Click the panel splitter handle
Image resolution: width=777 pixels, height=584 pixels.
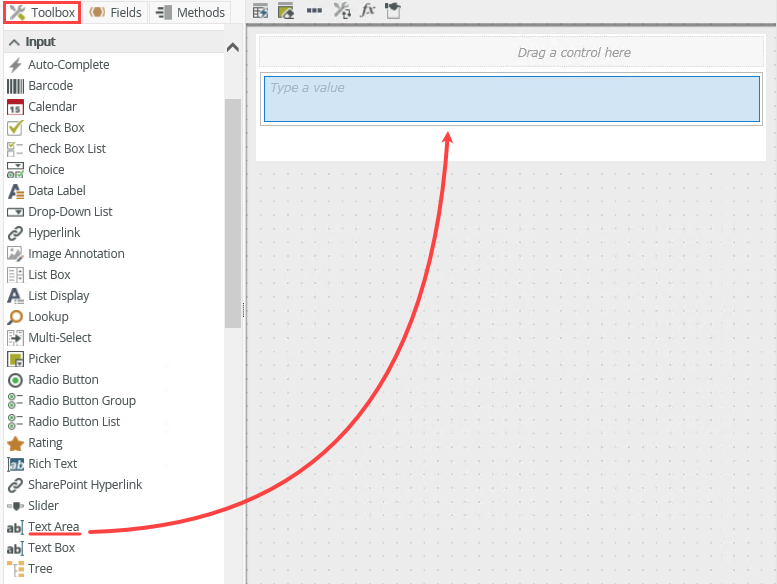[243, 310]
